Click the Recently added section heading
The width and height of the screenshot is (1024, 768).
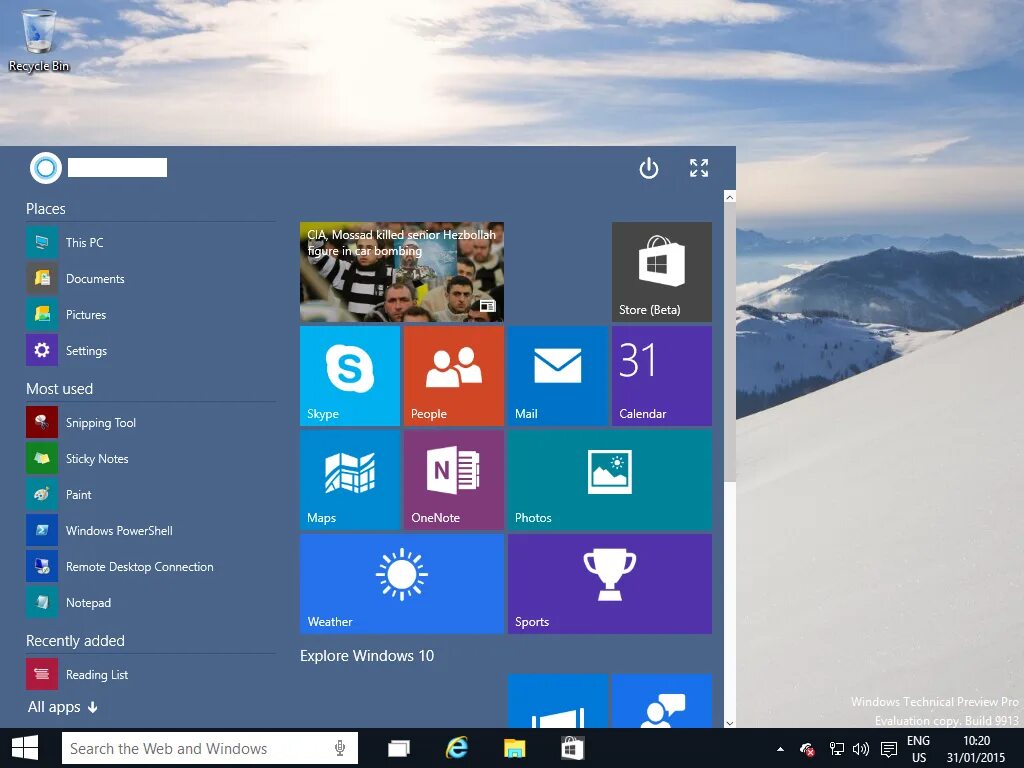(x=75, y=641)
